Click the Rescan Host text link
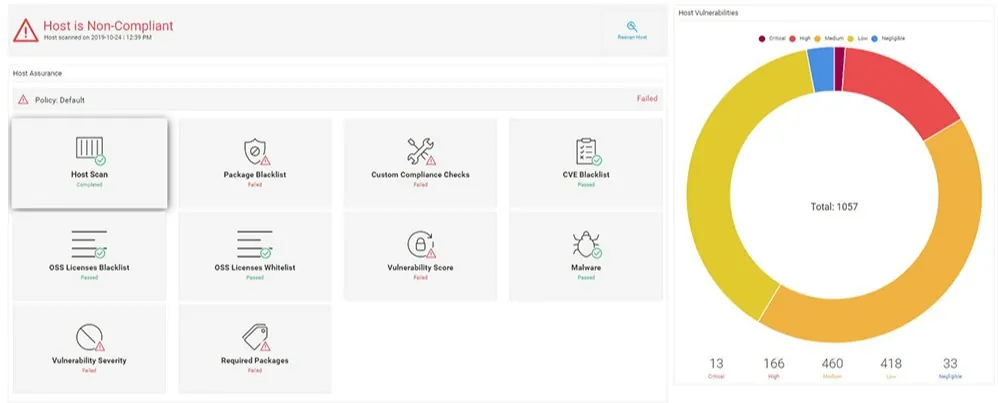Image resolution: width=998 pixels, height=403 pixels. [x=632, y=38]
